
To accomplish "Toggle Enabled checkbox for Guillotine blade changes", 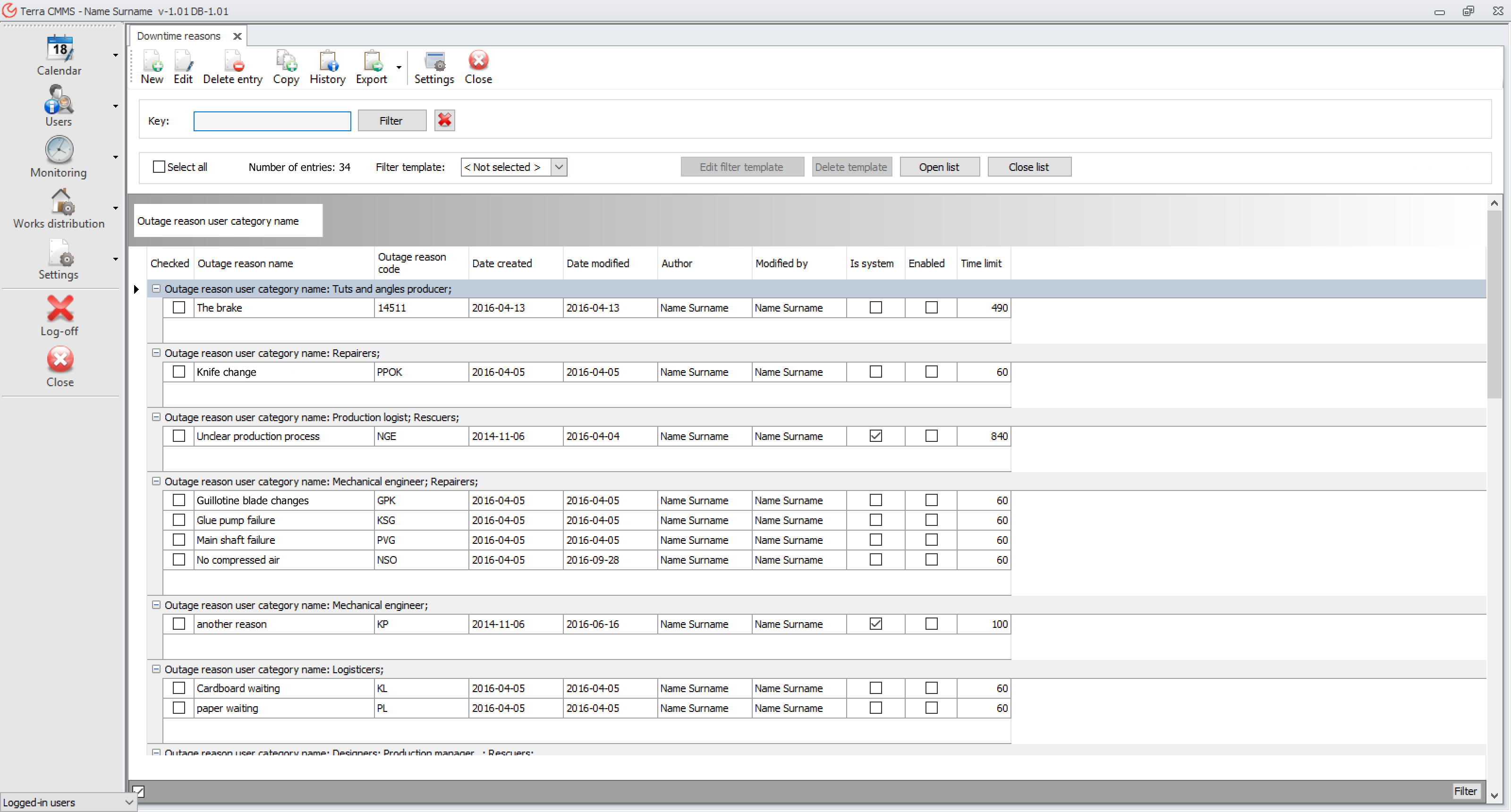I will click(x=932, y=500).
